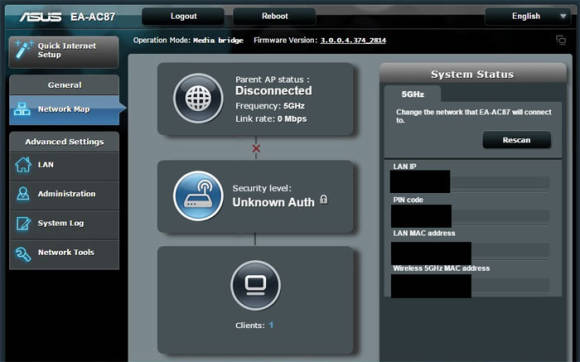Select the 5GHz tab in System Status
This screenshot has width=580, height=362.
point(412,94)
